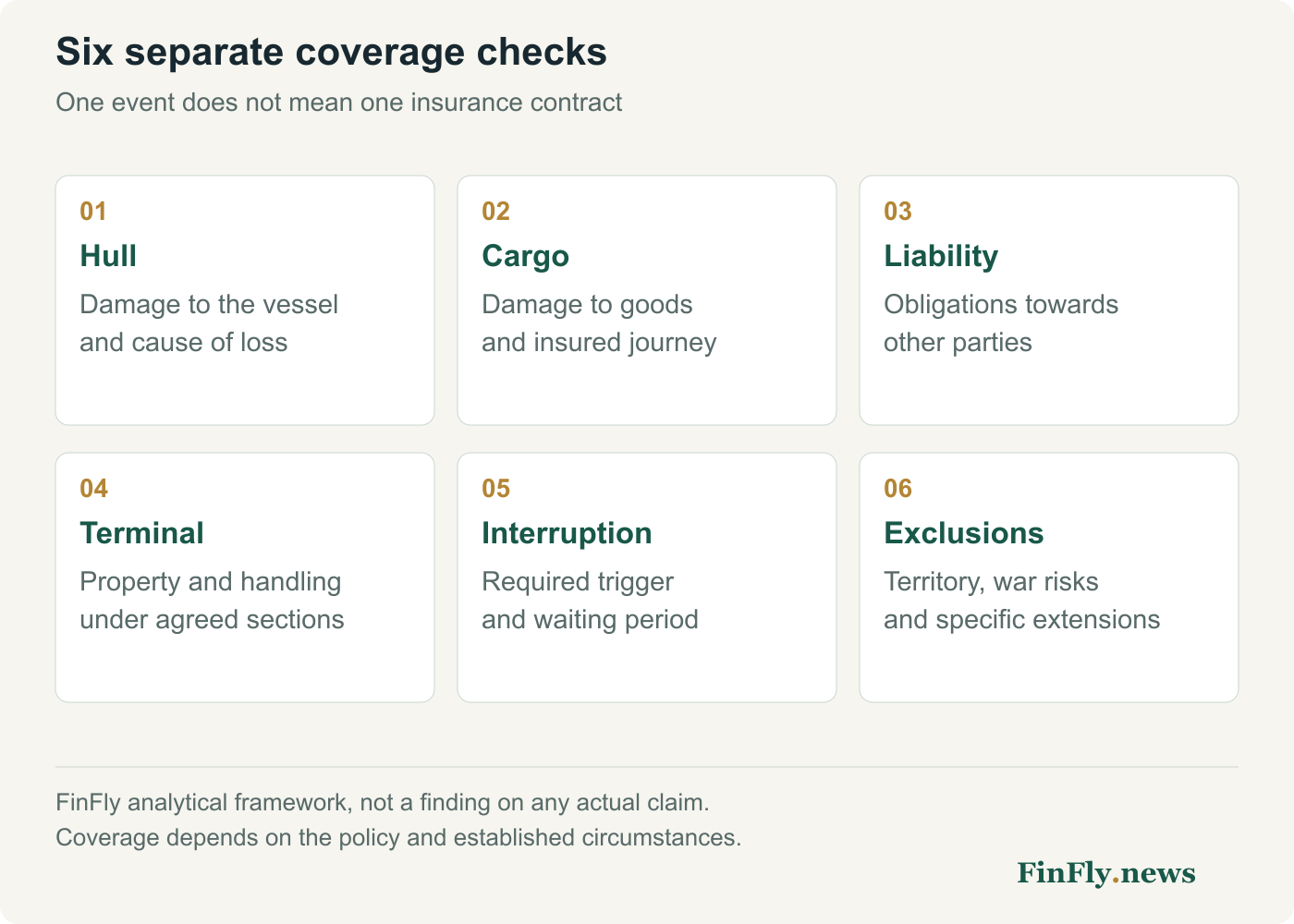Click 'Required trigger and waiting period' text
The width and height of the screenshot is (1294, 924).
point(590,601)
